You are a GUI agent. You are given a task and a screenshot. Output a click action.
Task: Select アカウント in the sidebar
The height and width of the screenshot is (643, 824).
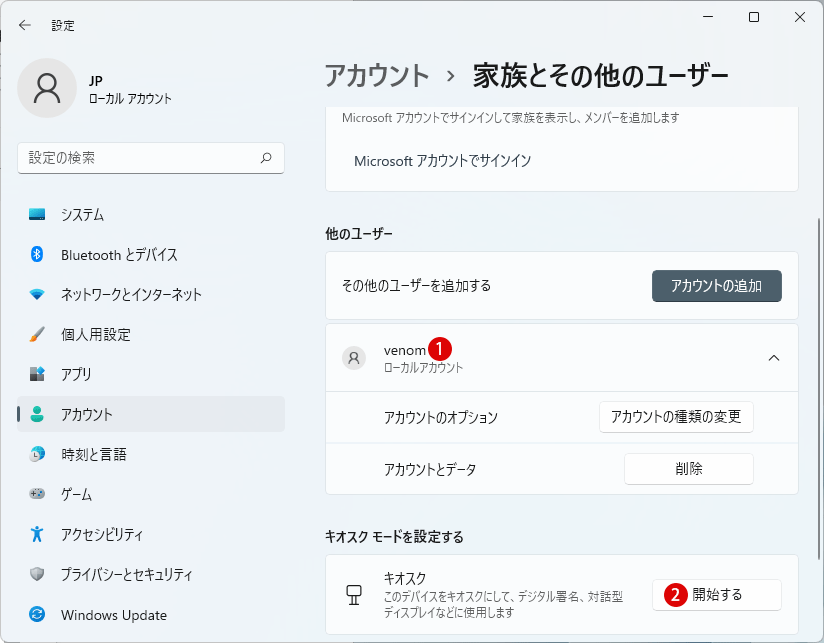pos(151,414)
